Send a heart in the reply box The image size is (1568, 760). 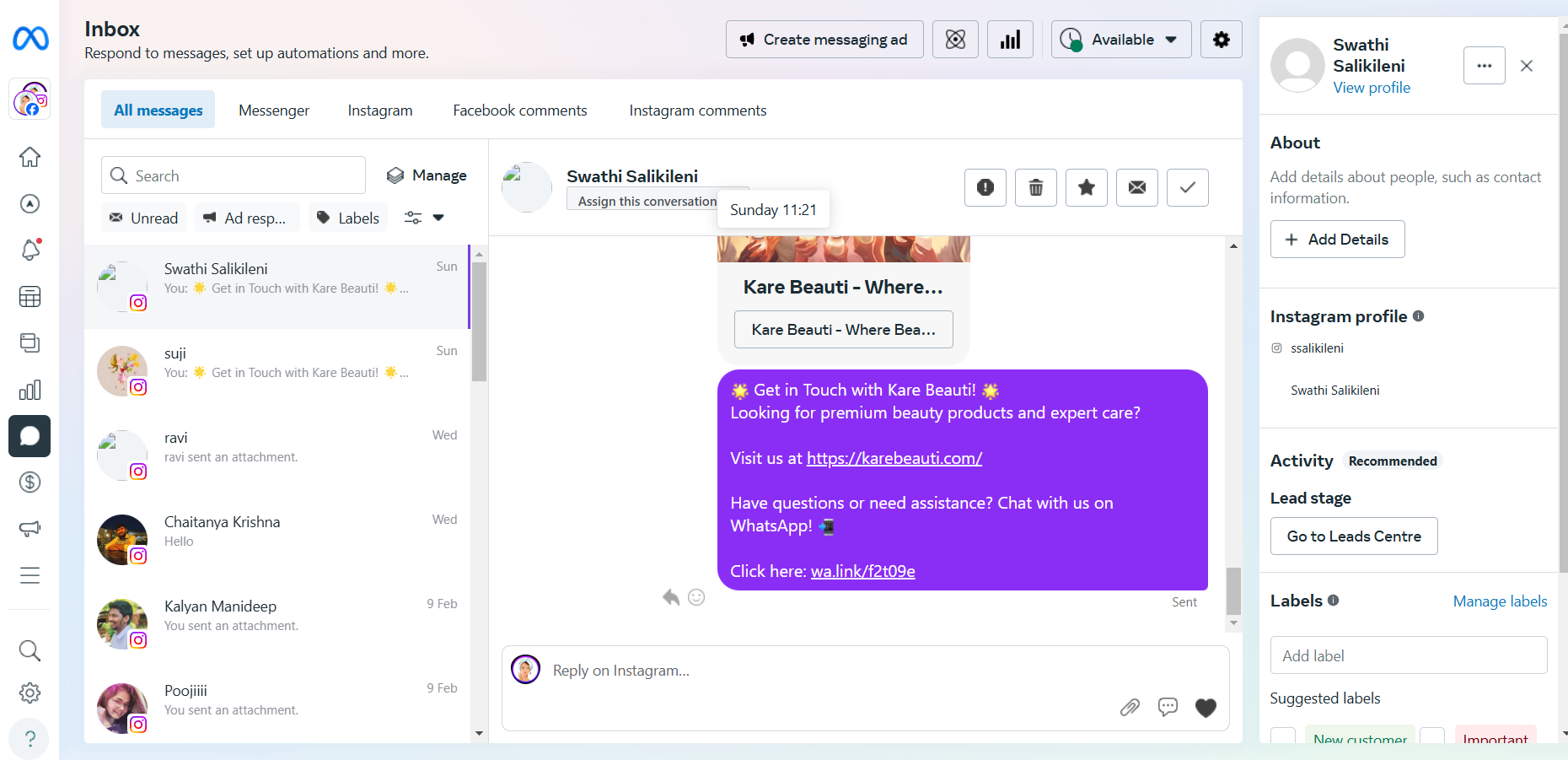click(x=1206, y=708)
